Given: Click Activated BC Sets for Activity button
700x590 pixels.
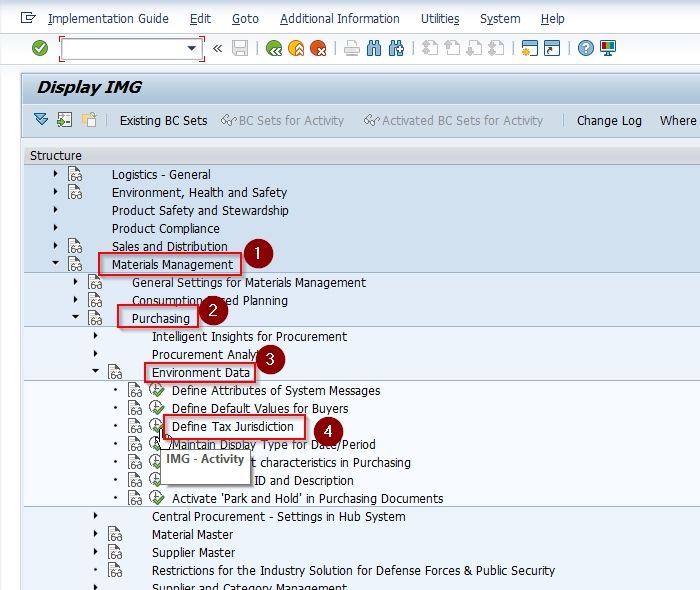Looking at the screenshot, I should pyautogui.click(x=453, y=120).
